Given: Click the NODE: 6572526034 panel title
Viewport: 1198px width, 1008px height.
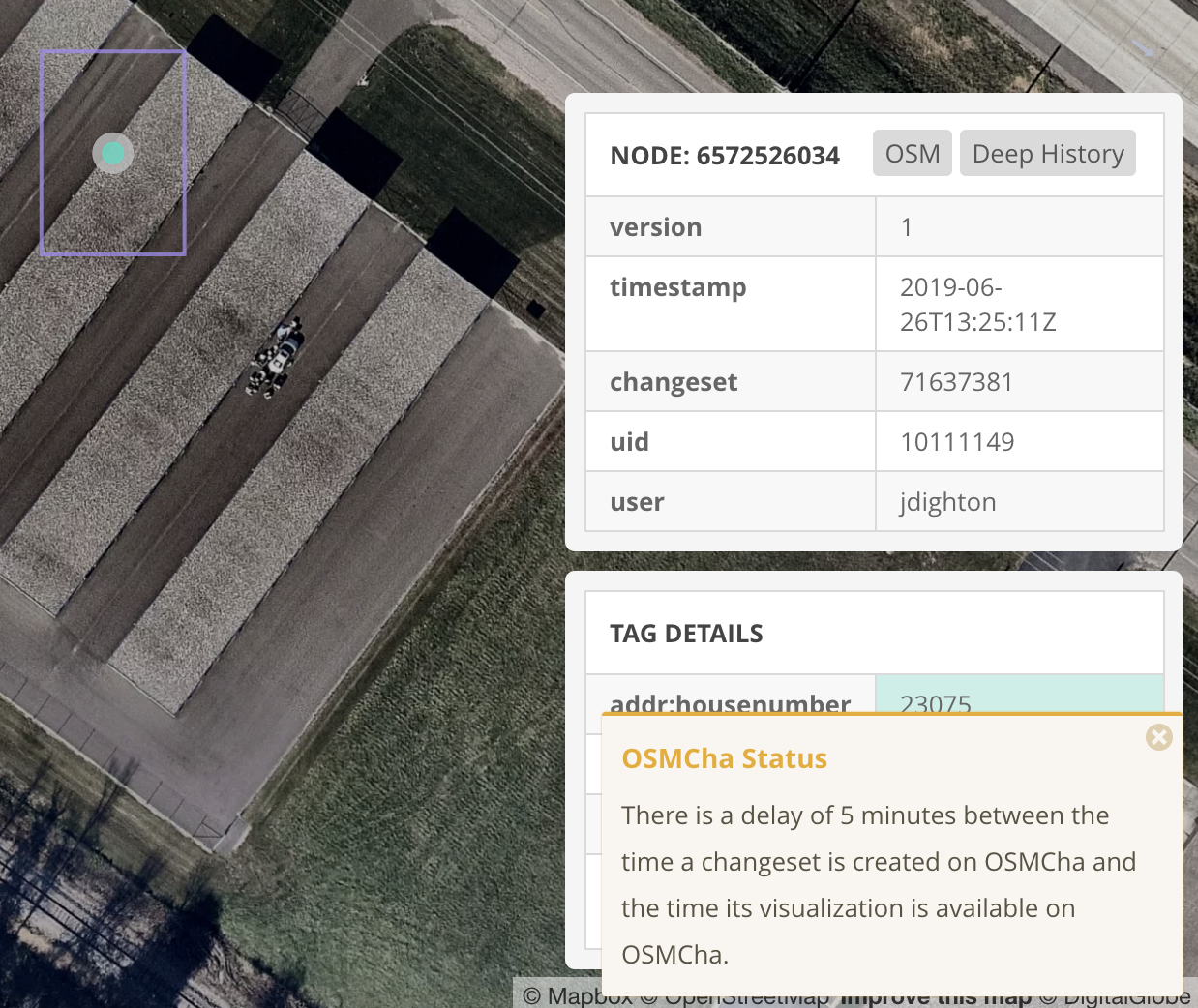Looking at the screenshot, I should pos(726,155).
